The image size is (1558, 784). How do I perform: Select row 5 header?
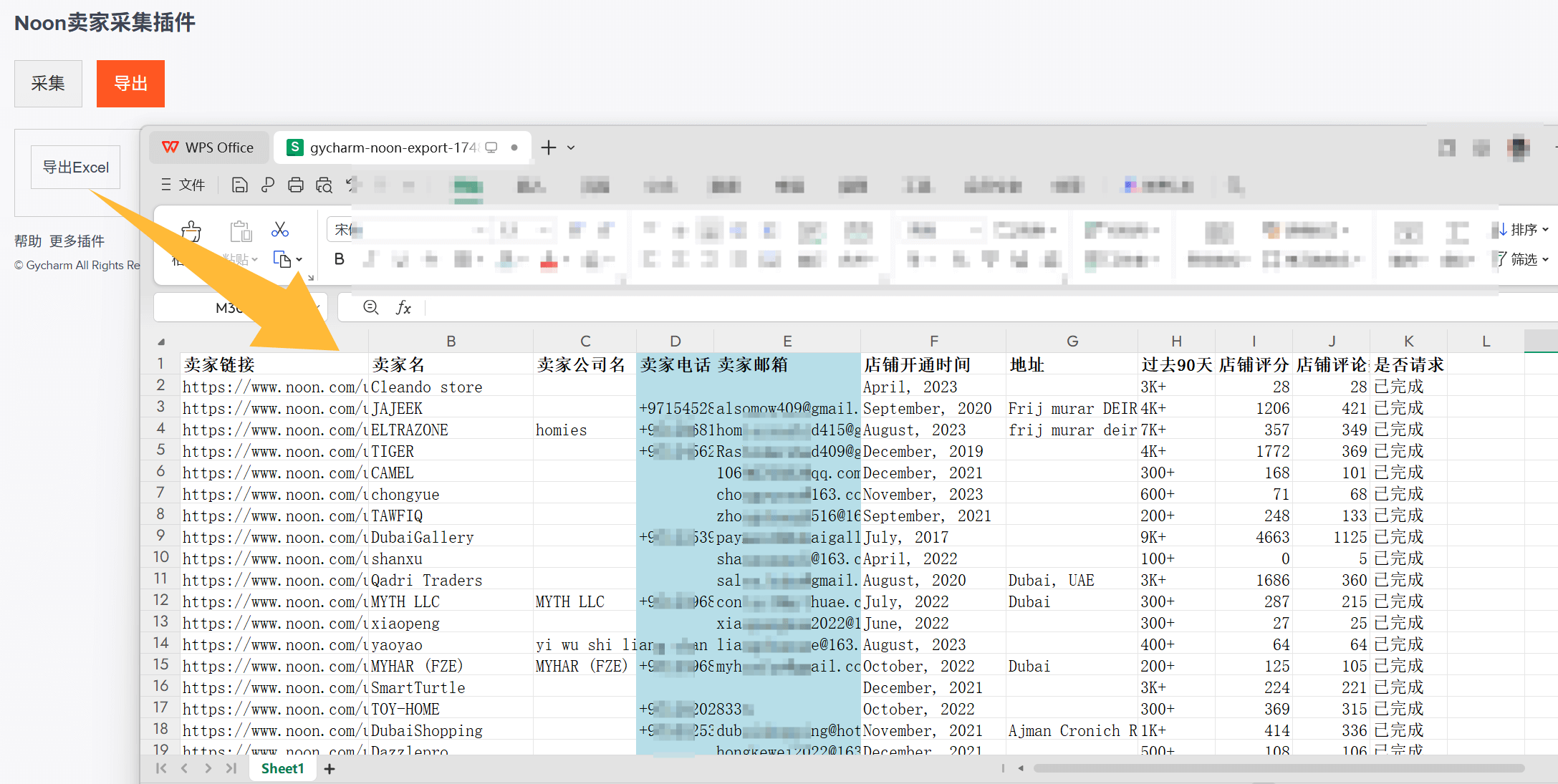[x=160, y=450]
